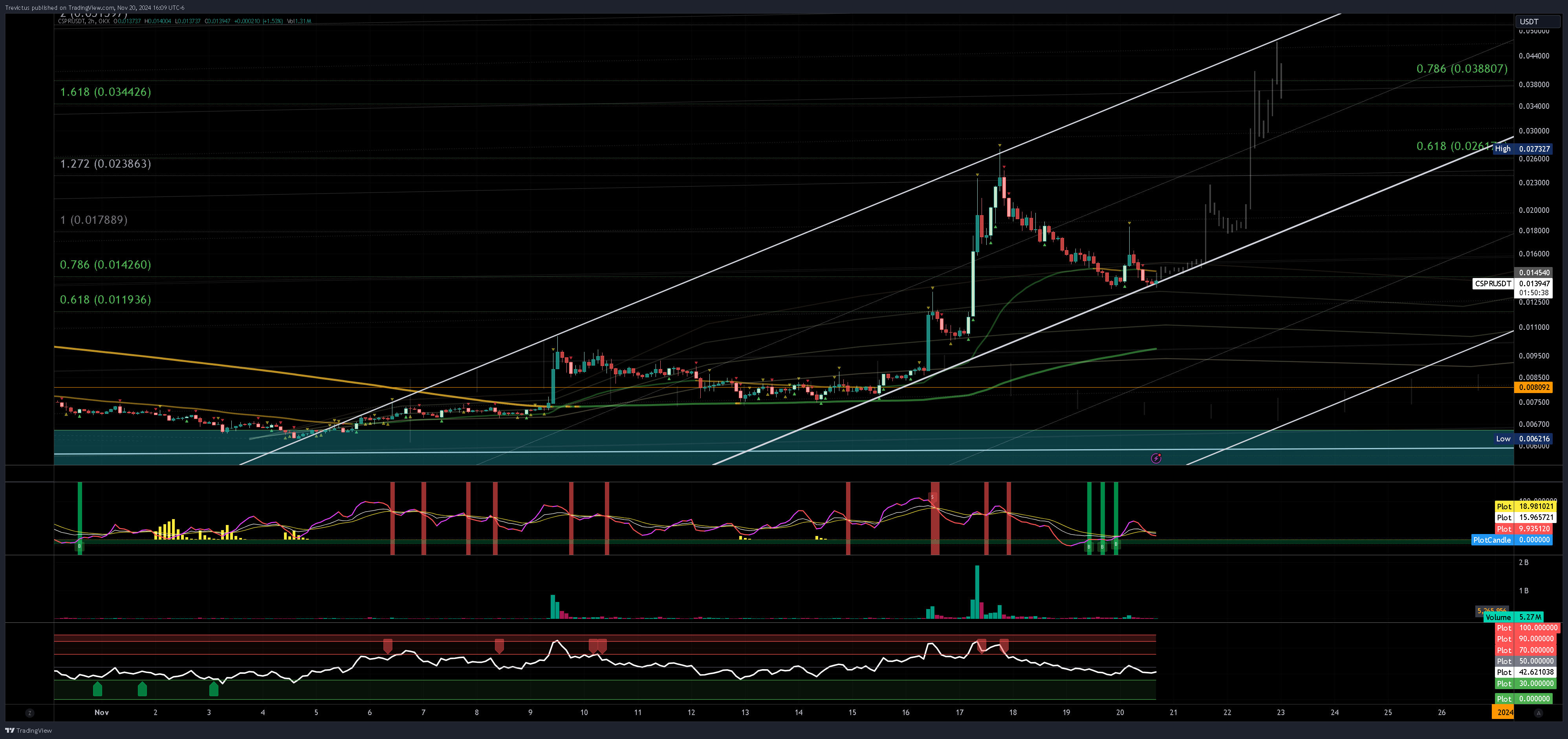The height and width of the screenshot is (739, 1568).
Task: Click the red RSI overbought marker near day 8
Action: pyautogui.click(x=499, y=646)
